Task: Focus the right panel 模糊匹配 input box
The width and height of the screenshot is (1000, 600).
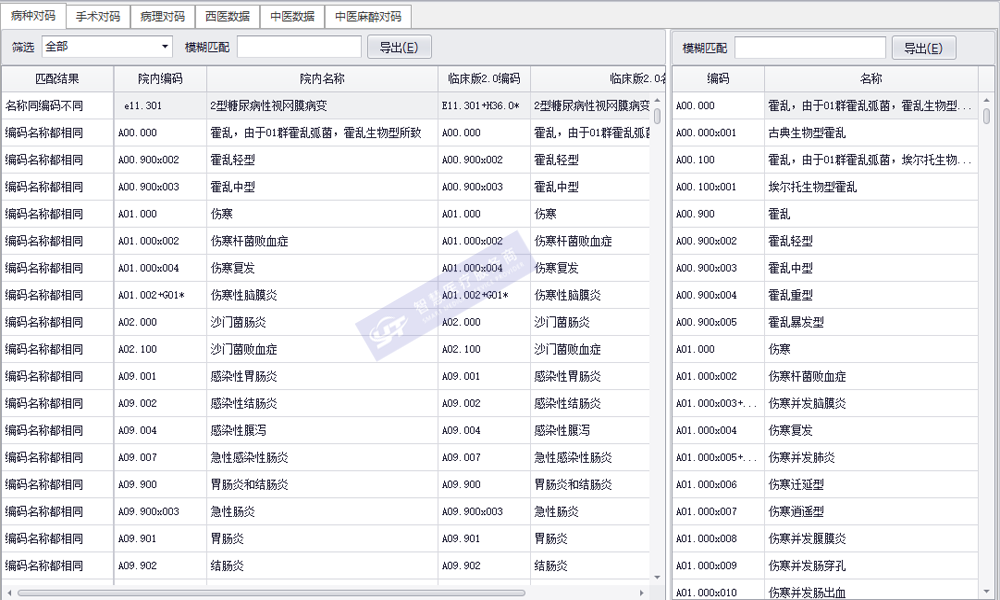Action: 810,48
